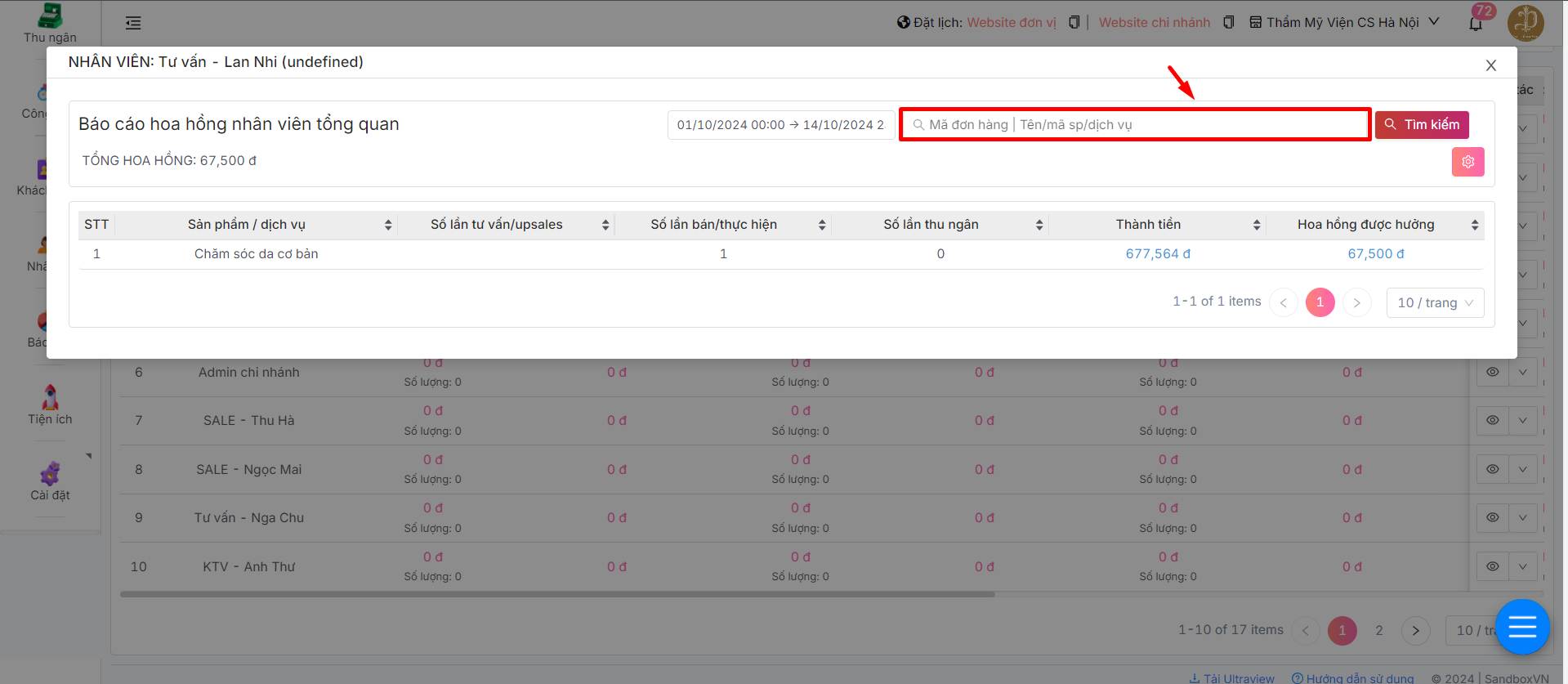
Task: Toggle the sidebar collapse menu icon
Action: (x=133, y=23)
